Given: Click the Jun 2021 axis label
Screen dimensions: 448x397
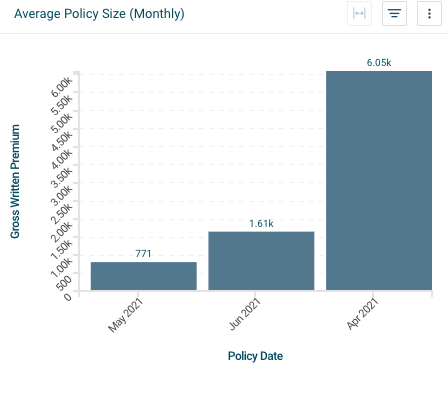Looking at the screenshot, I should 245,314.
